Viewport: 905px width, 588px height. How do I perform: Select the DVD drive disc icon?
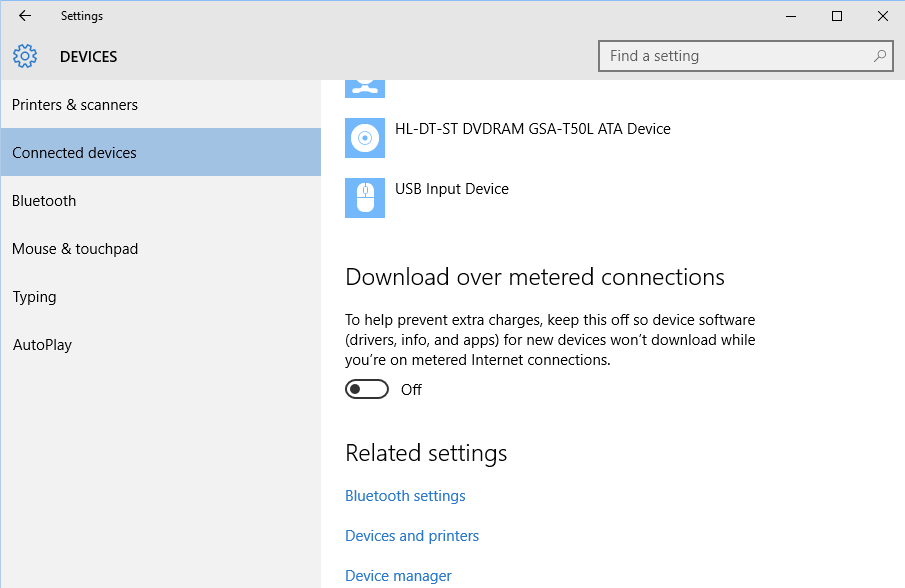click(365, 138)
